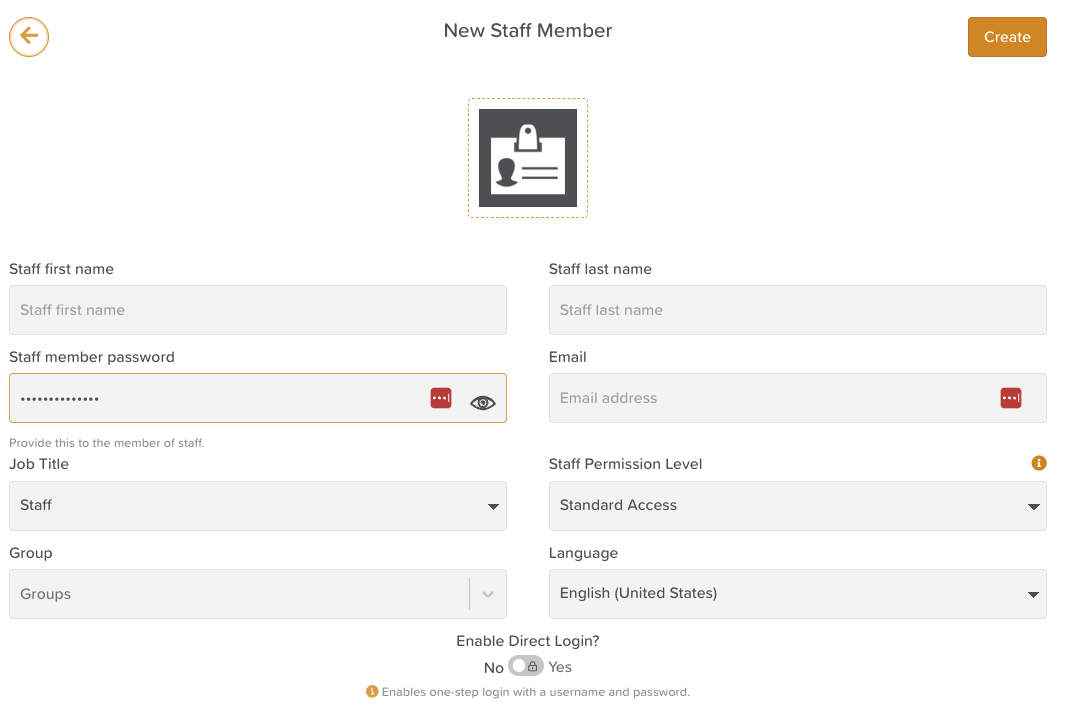Click info icon beside Staff Permission Level
Image resolution: width=1066 pixels, height=712 pixels.
(1039, 463)
